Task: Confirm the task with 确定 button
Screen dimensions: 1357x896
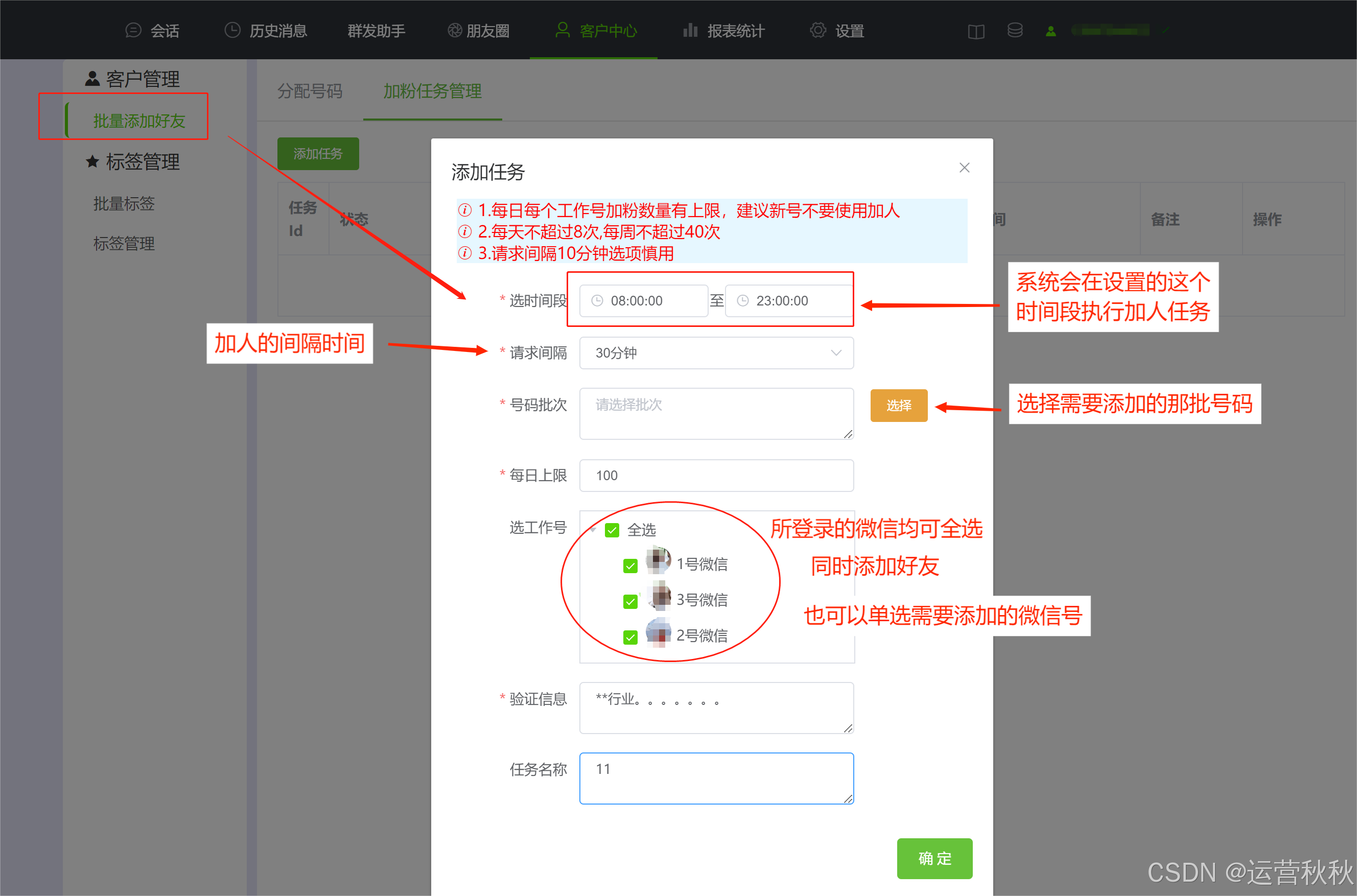Action: click(934, 858)
